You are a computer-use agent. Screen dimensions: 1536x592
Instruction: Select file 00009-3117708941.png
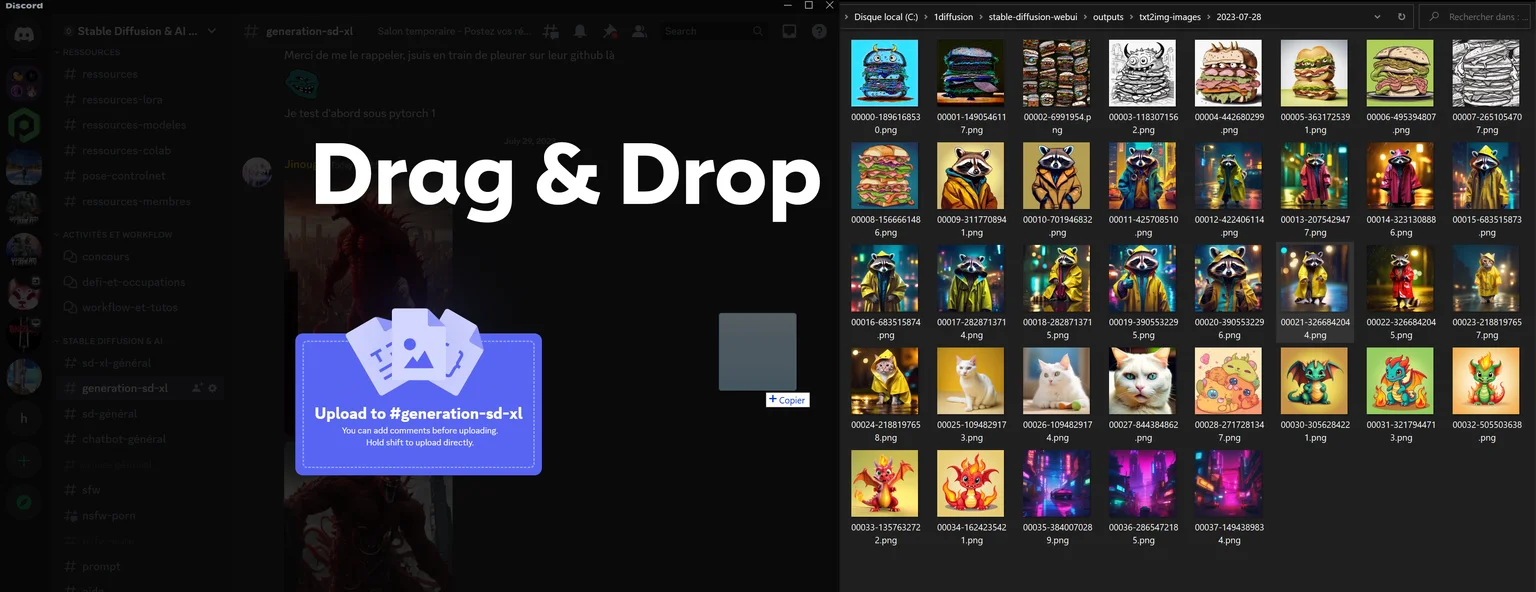coord(971,189)
